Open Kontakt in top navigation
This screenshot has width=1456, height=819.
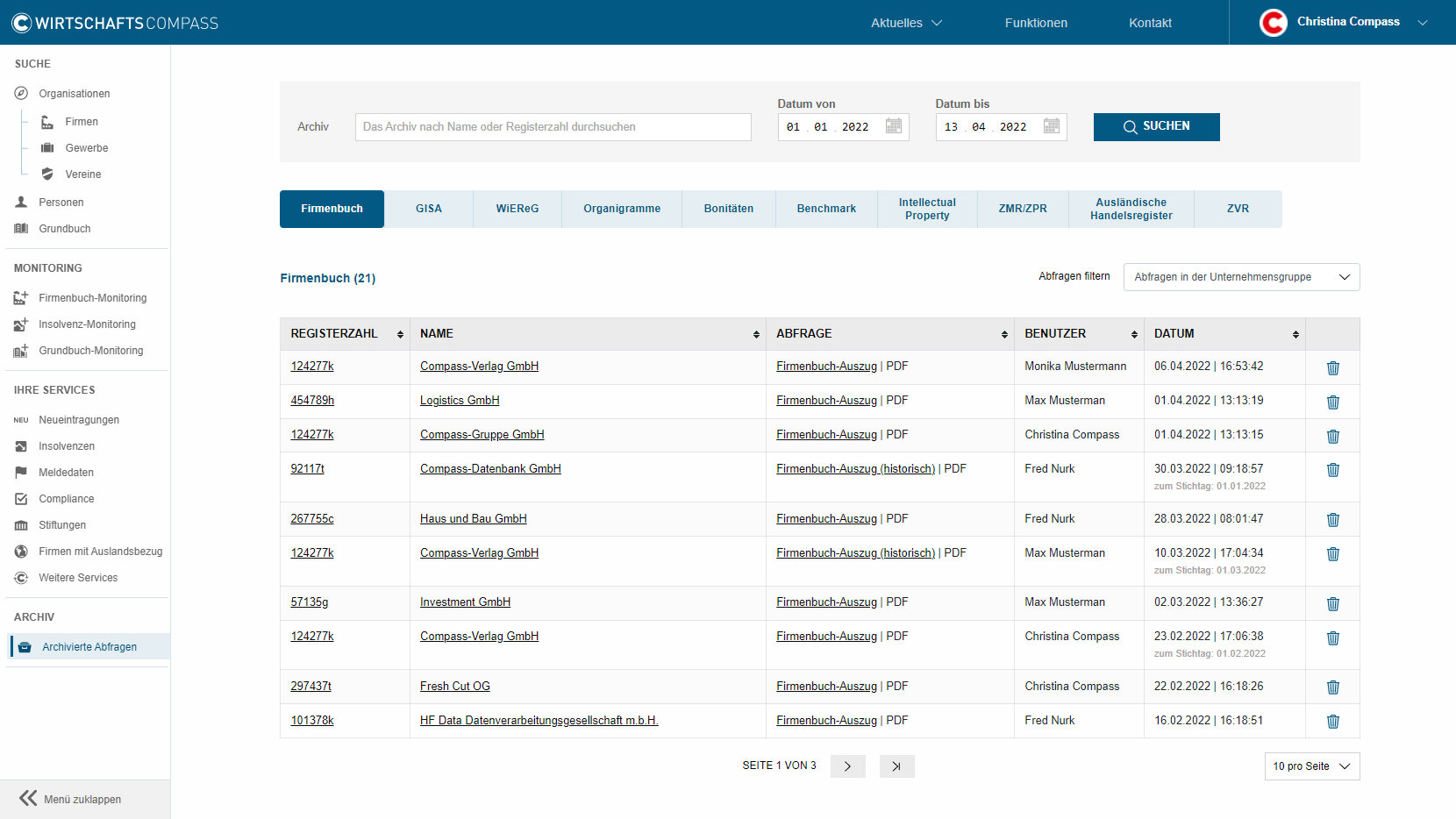(x=1150, y=23)
